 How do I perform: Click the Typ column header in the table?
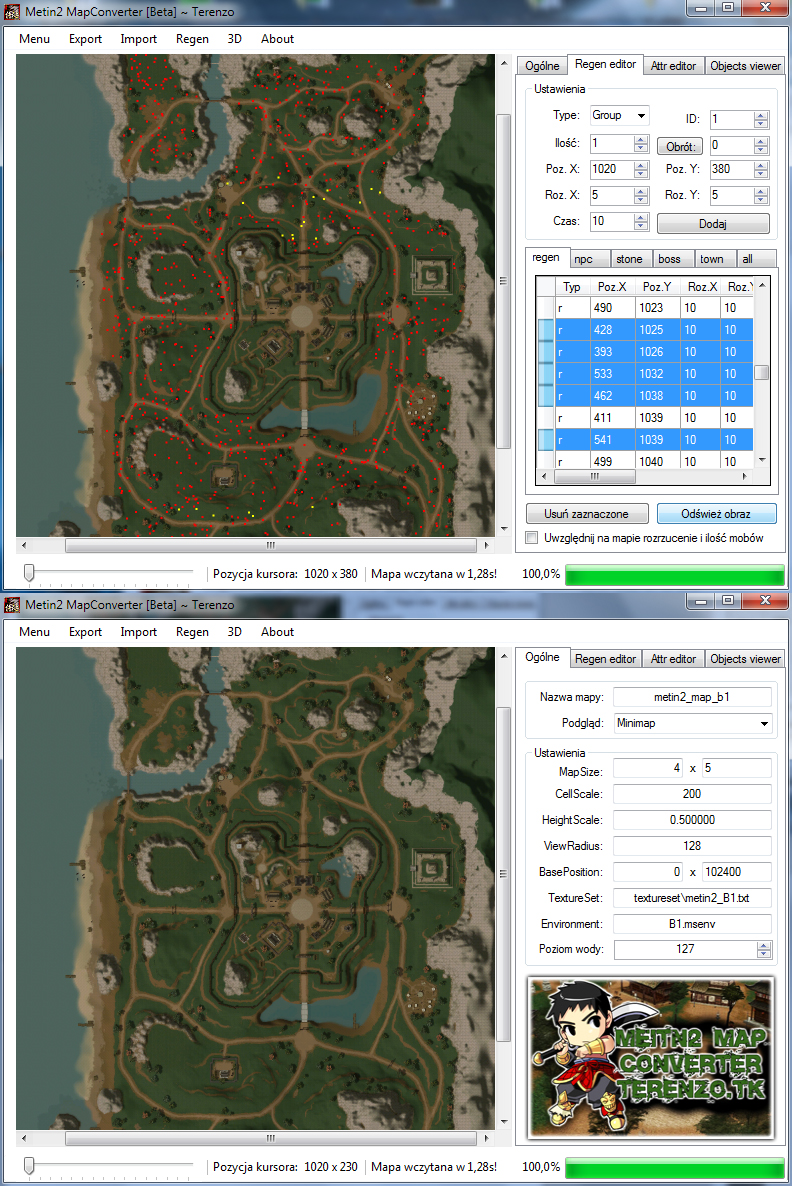[572, 287]
